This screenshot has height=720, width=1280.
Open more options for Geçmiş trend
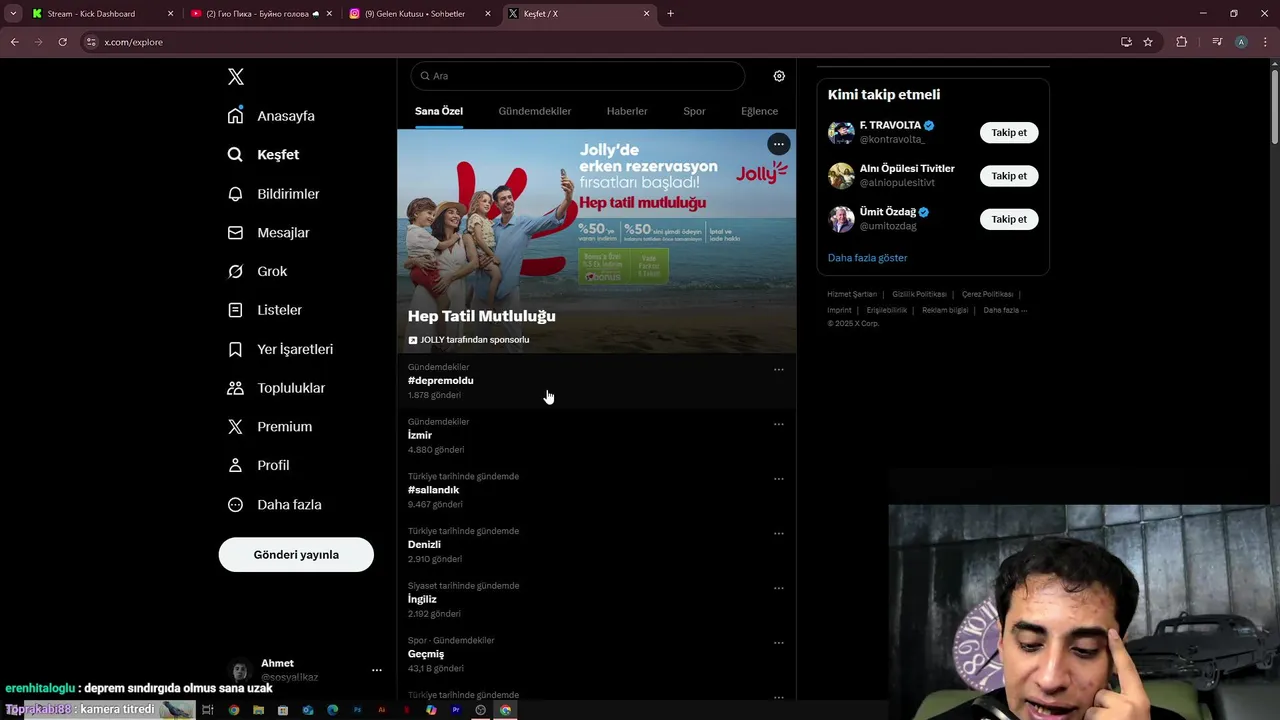pos(778,643)
